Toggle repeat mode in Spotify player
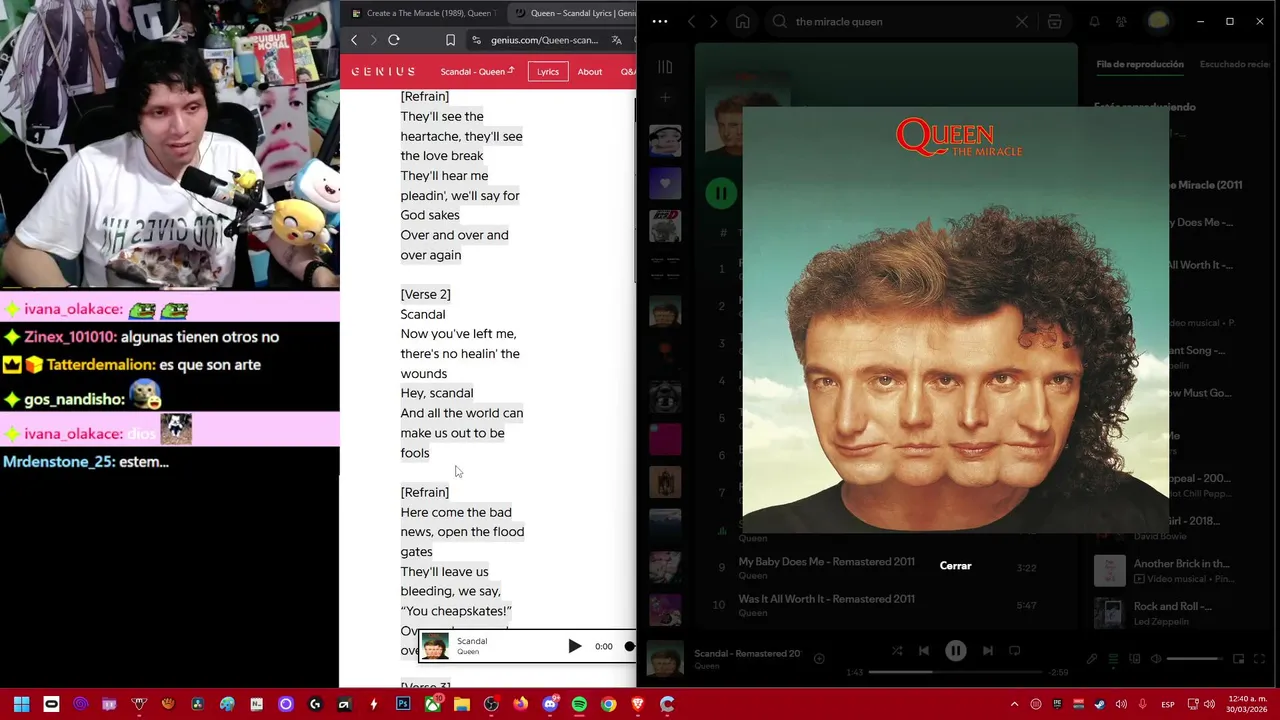 coord(1015,651)
